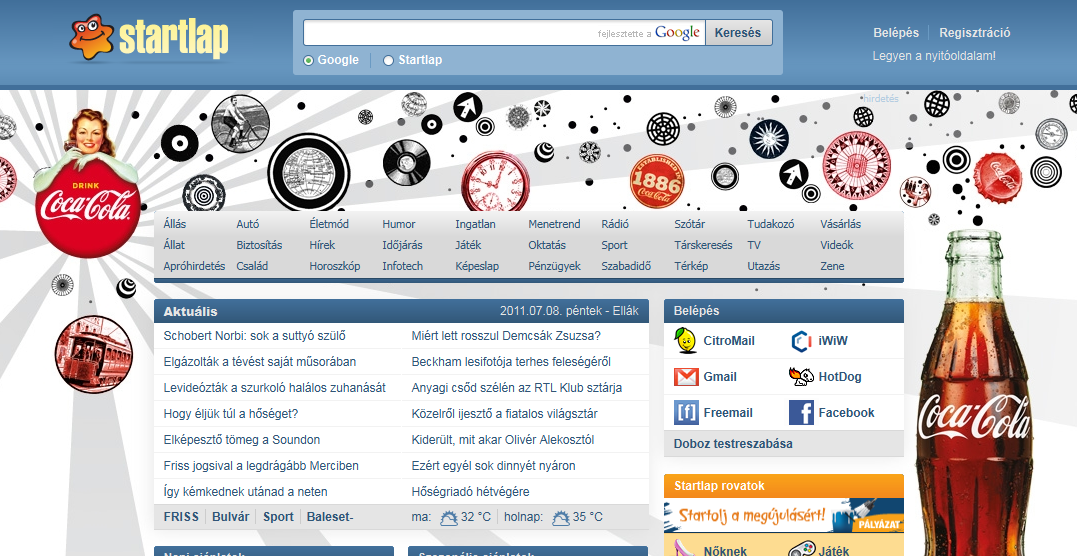Open the Vásárlás category
Screen dimensions: 1077x556
pyautogui.click(x=840, y=224)
